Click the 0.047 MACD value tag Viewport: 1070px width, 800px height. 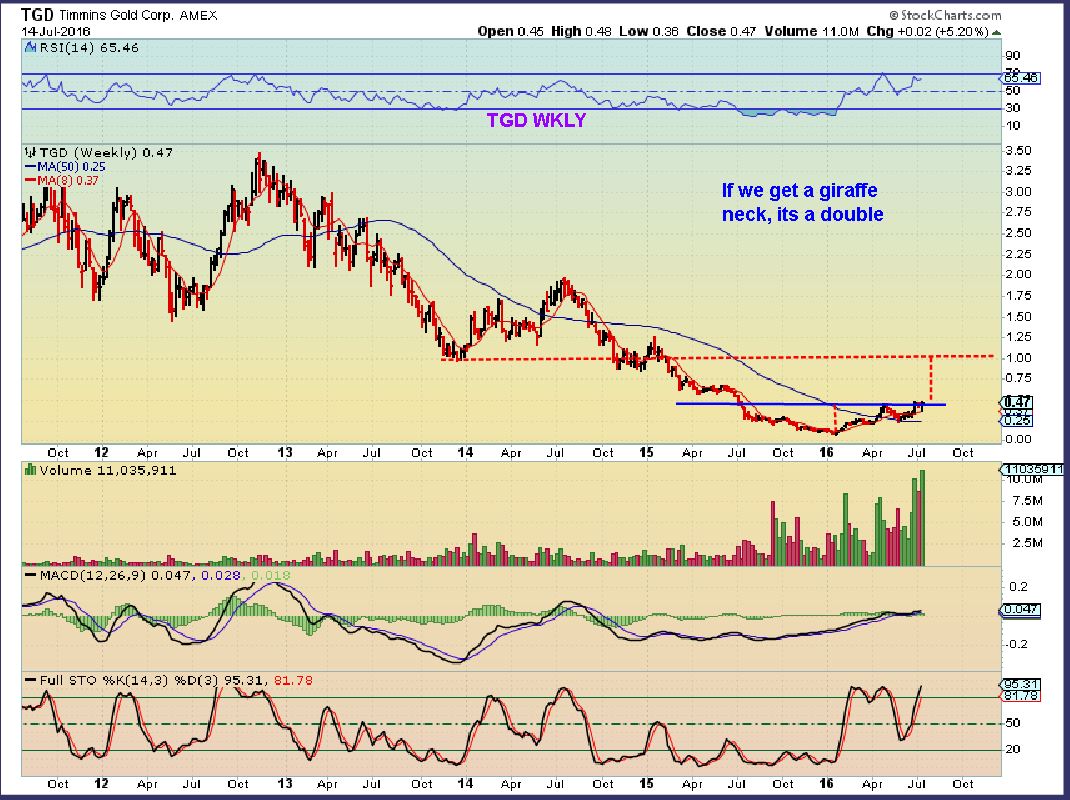1021,610
